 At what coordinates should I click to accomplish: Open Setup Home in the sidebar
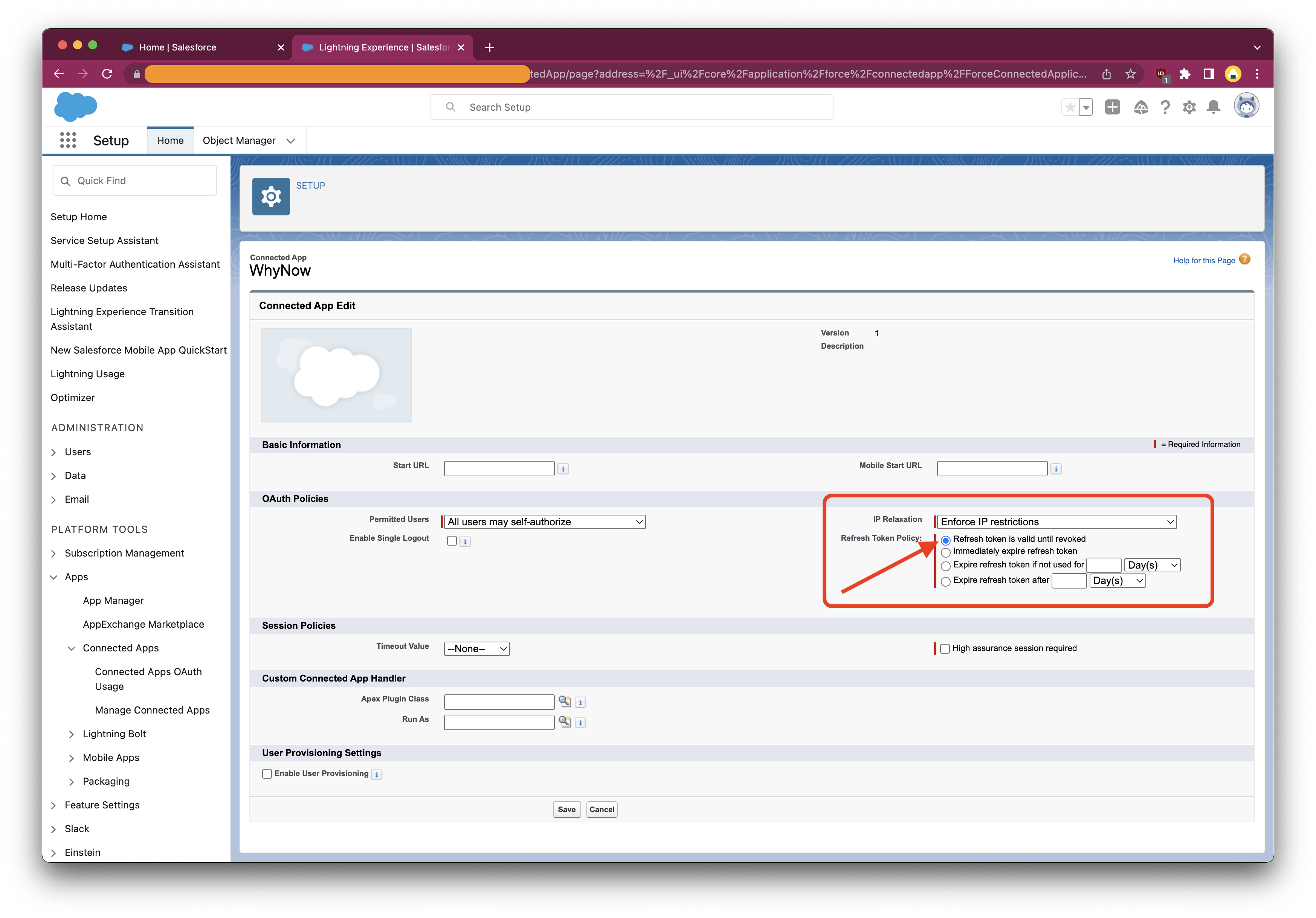click(78, 217)
